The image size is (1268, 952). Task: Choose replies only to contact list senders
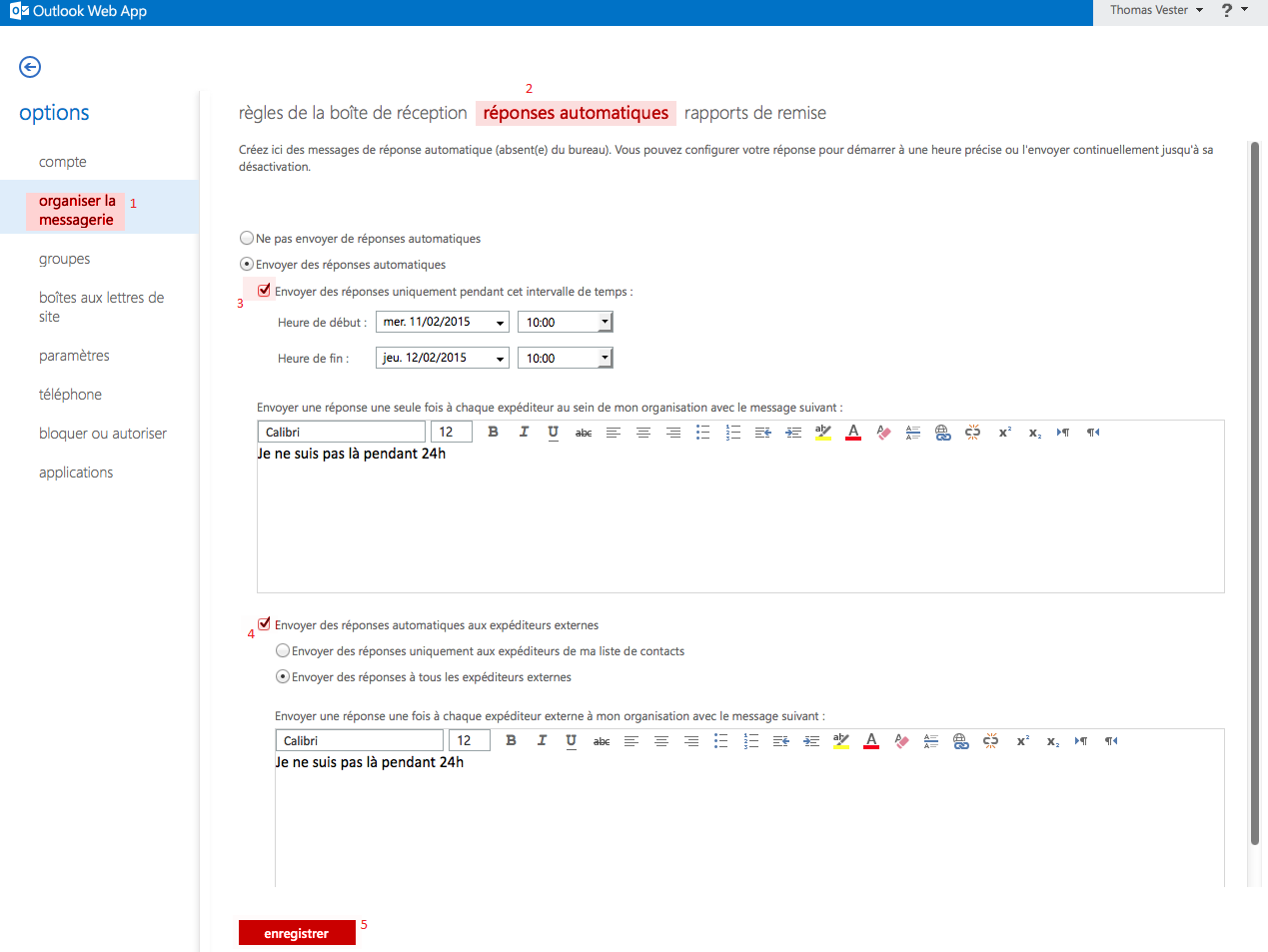click(283, 650)
